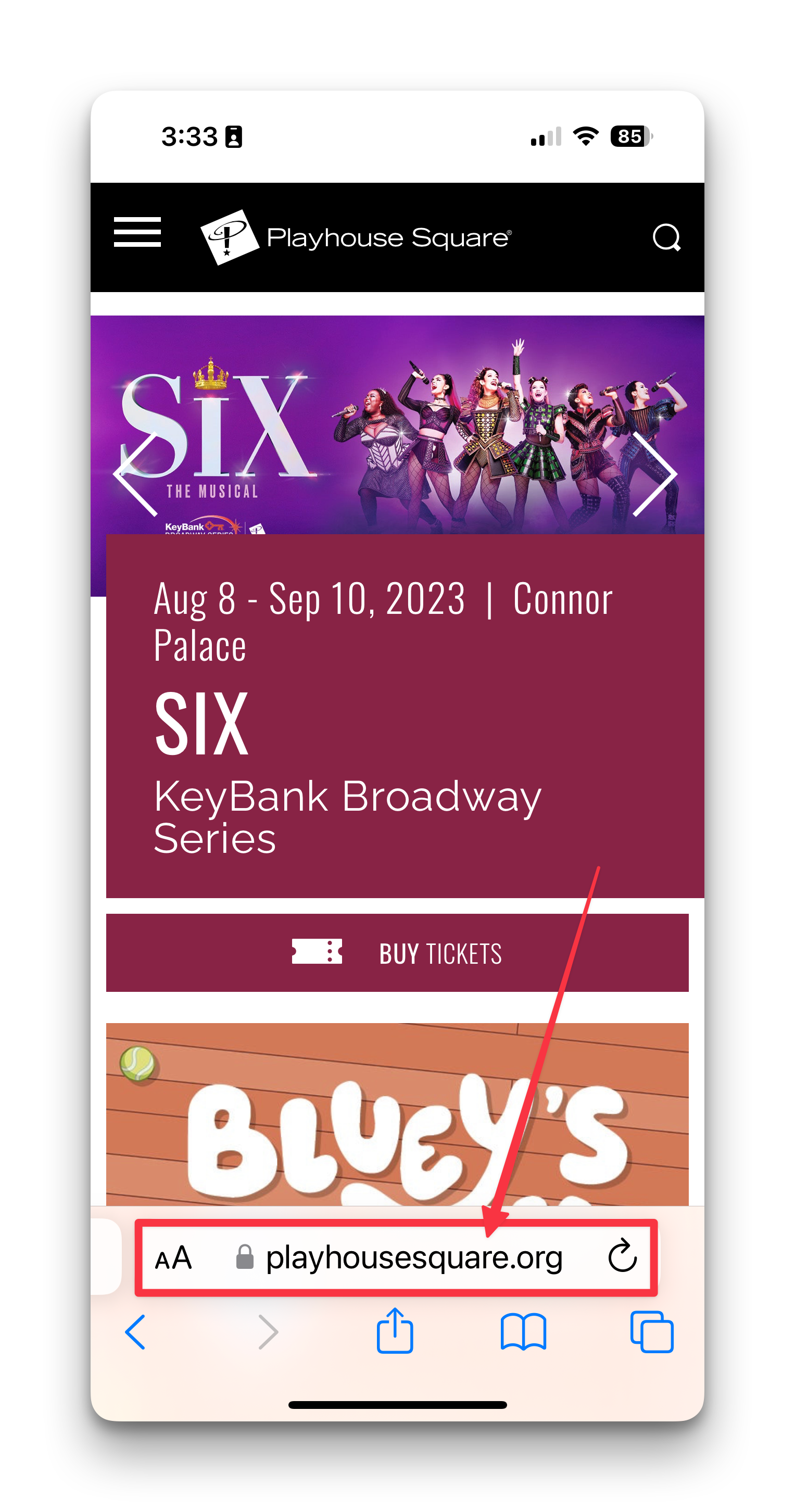Tap the BUY TICKETS button
795x1512 pixels.
click(397, 953)
